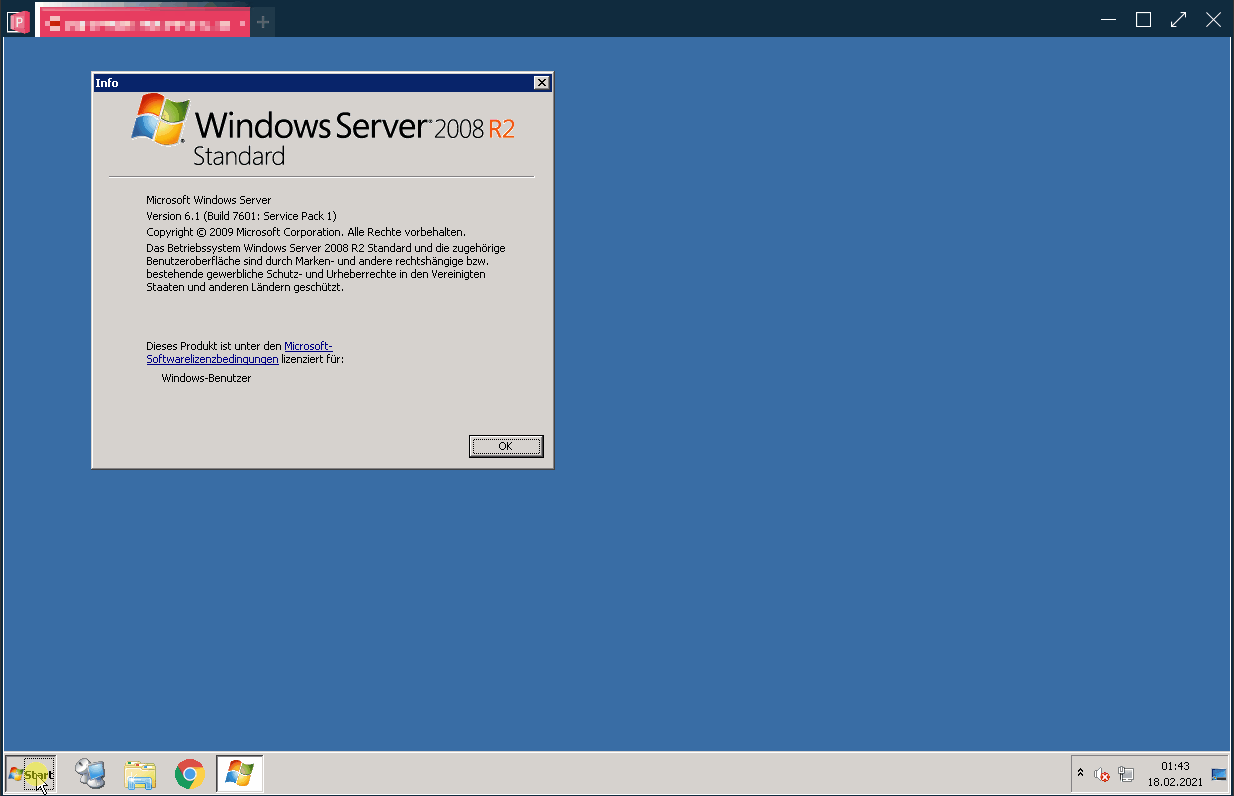This screenshot has width=1234, height=796.
Task: Select the Copyright © 2009 Microsoft Corporation line
Action: point(306,232)
